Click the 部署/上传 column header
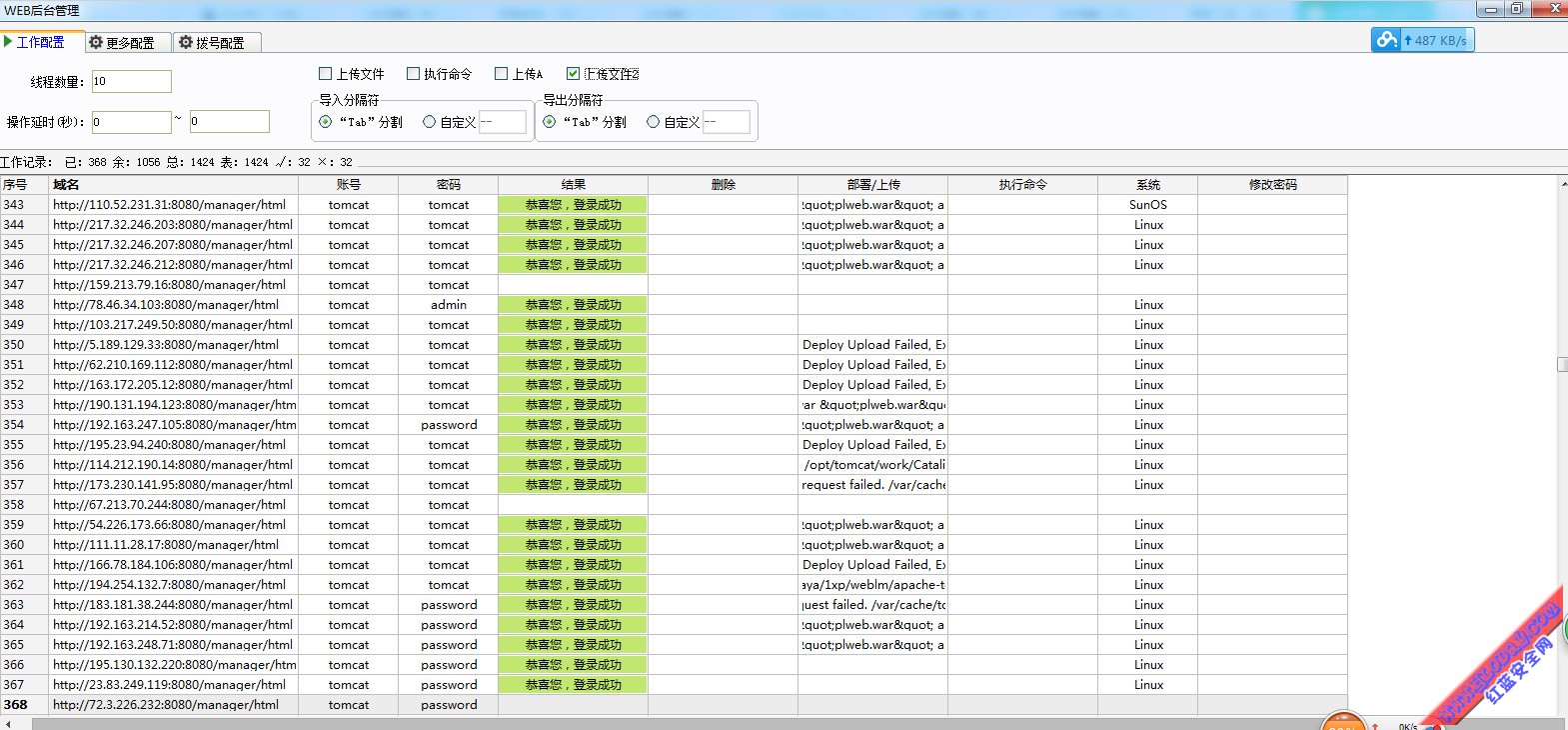1568x730 pixels. [872, 185]
